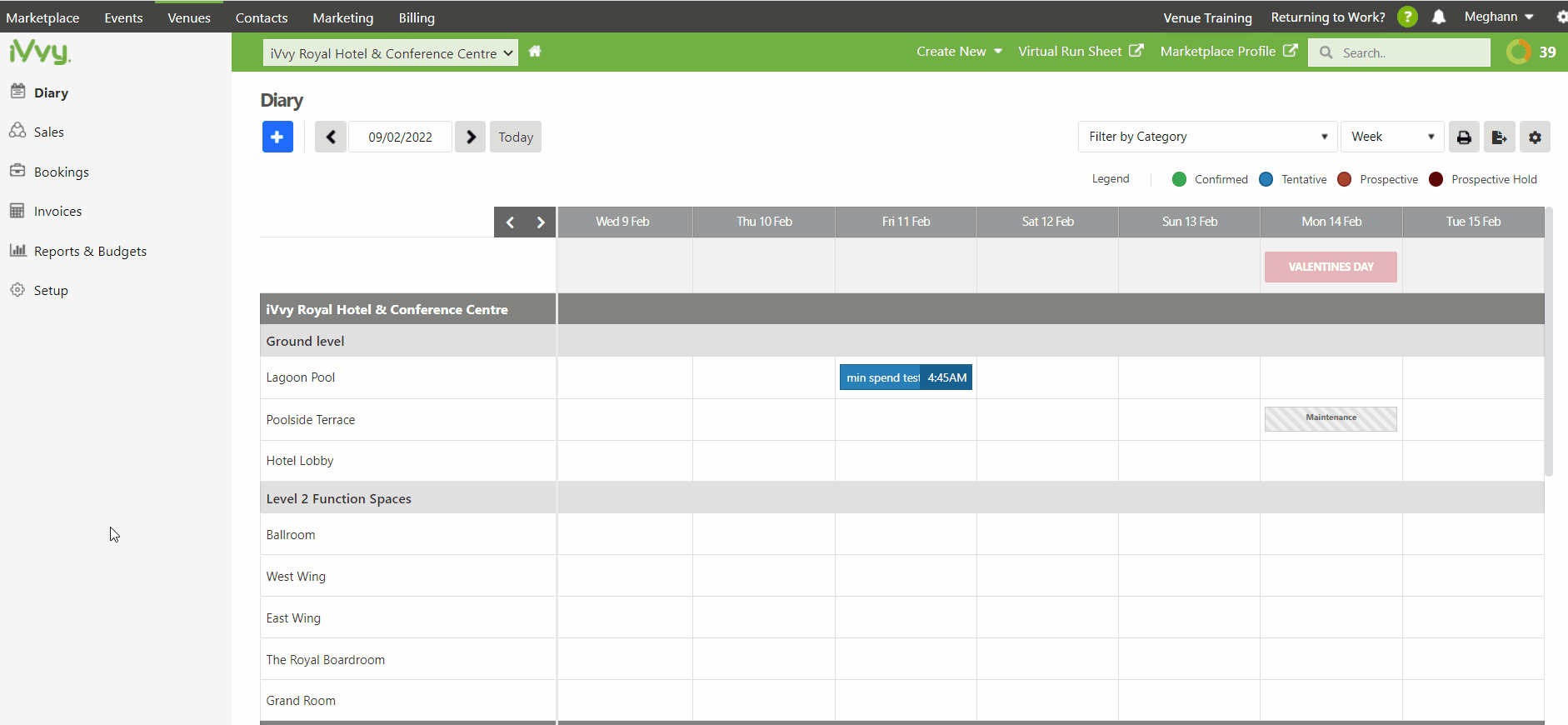
Task: Open the Virtual Run Sheet link
Action: coord(1070,52)
